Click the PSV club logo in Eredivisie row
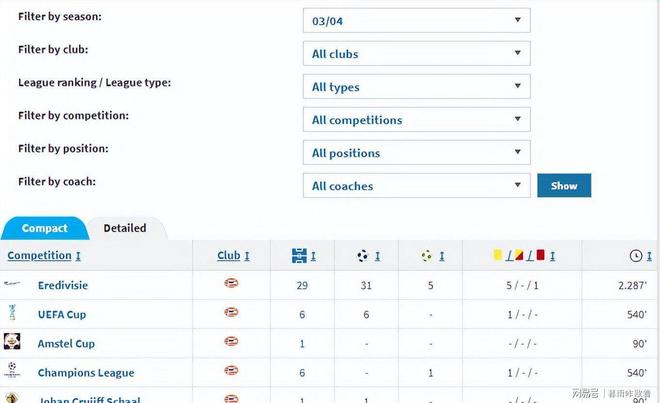The image size is (660, 403). point(231,284)
